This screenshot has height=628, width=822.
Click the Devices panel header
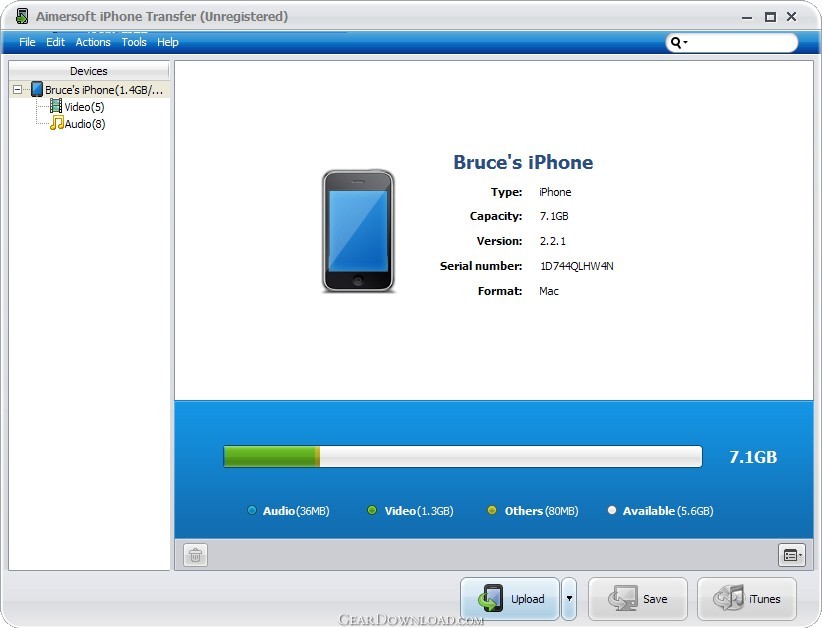point(89,71)
